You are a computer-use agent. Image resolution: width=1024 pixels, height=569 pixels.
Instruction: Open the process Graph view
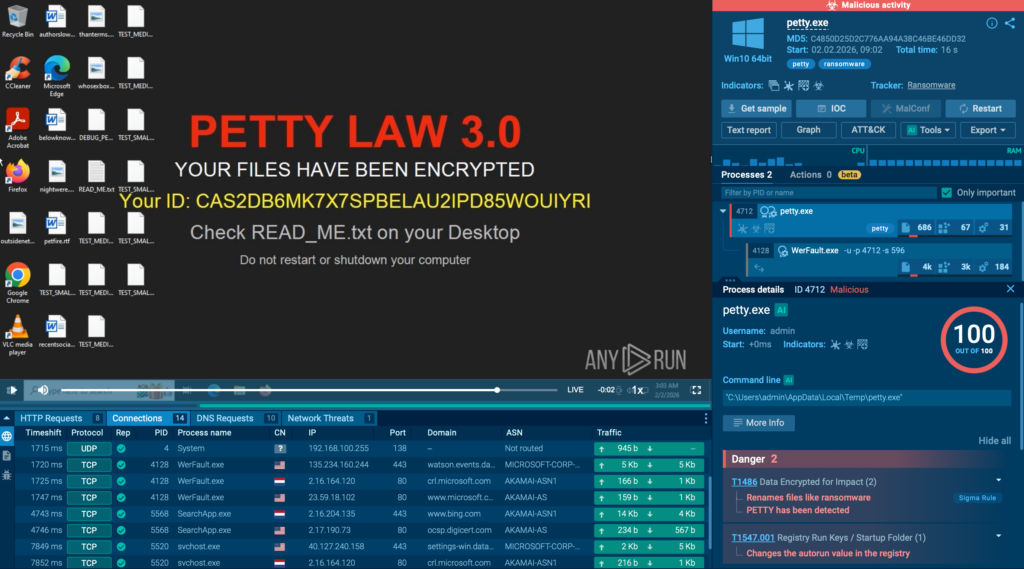808,130
